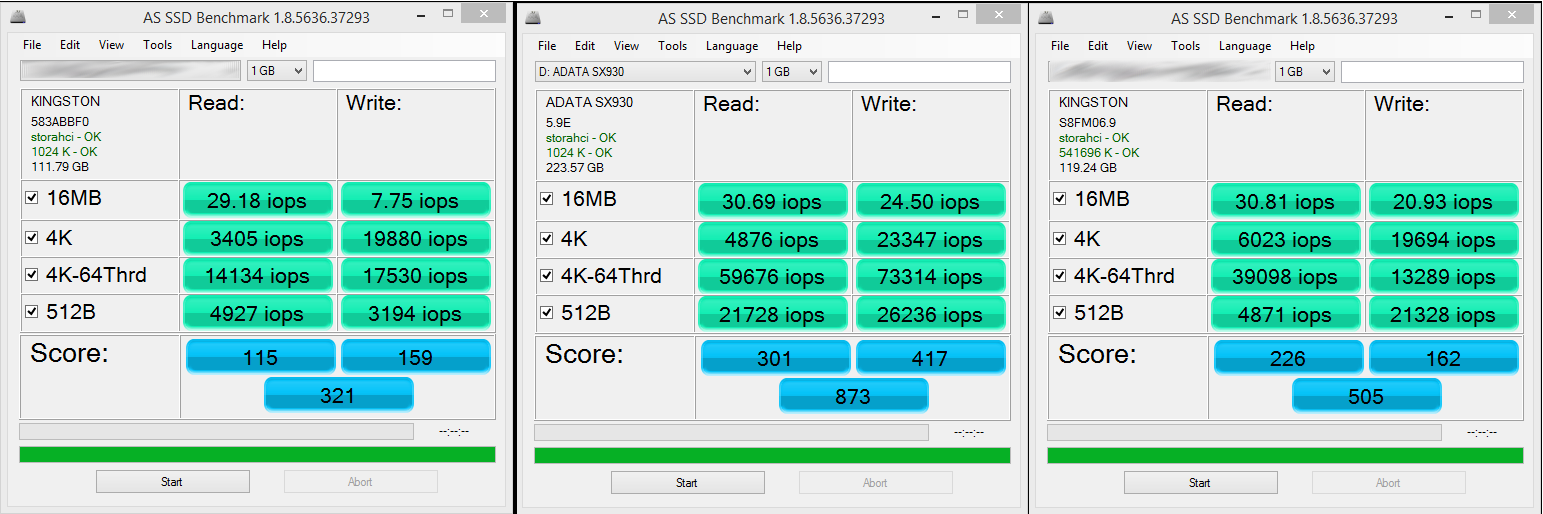Open Edit menu in Kingston 583ABBF0 window

(x=70, y=45)
